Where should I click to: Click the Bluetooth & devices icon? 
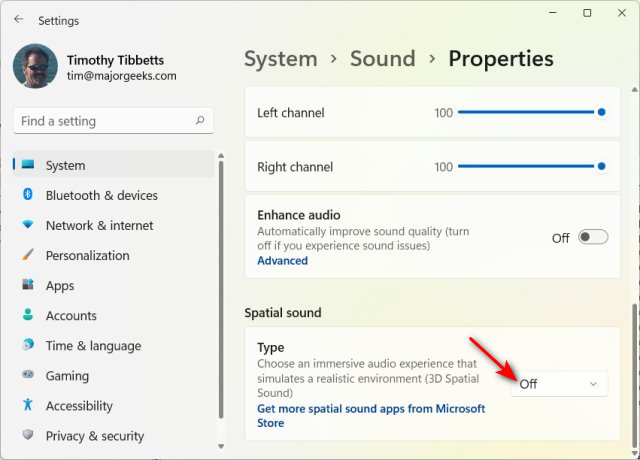click(28, 194)
